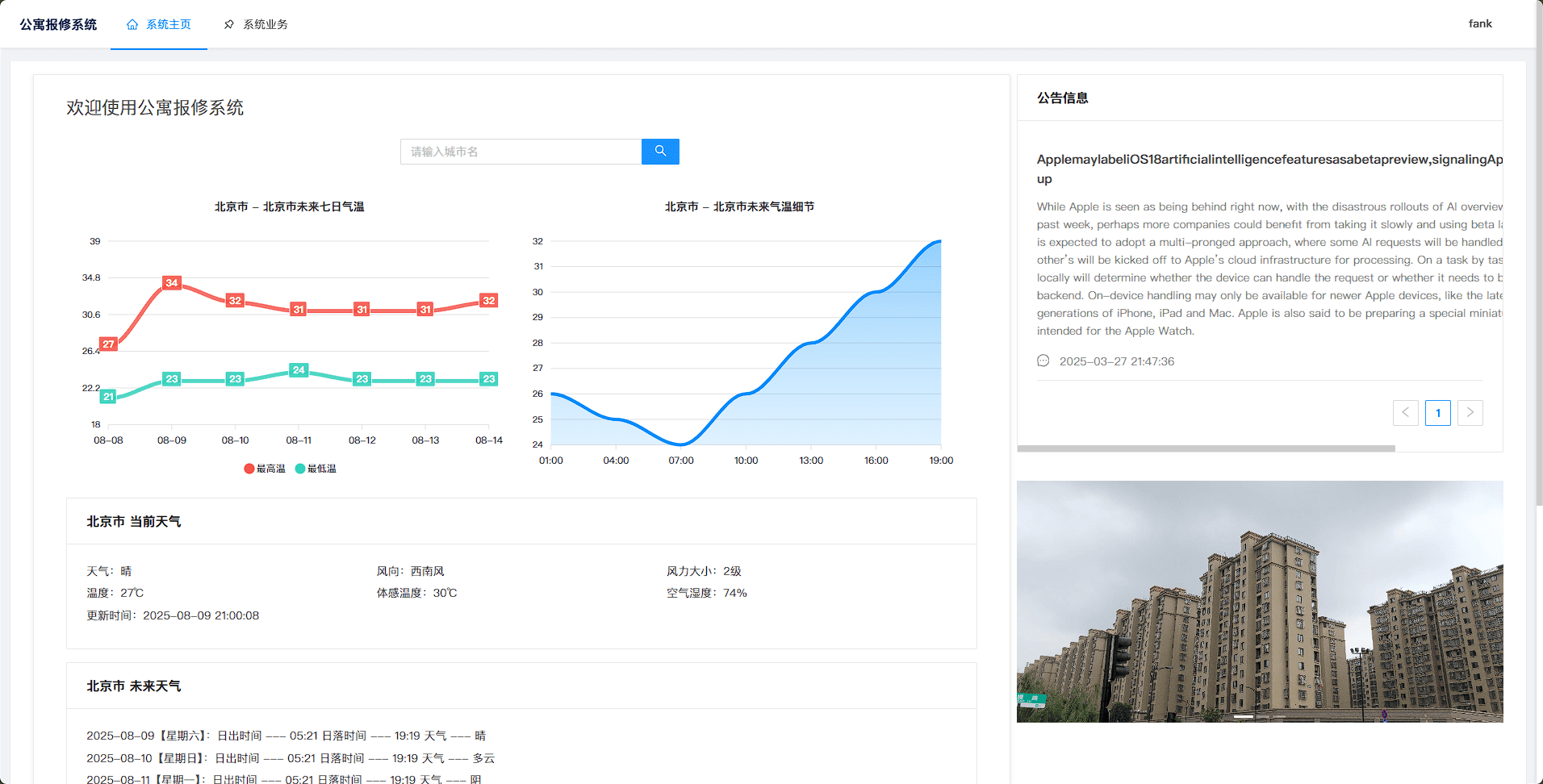Image resolution: width=1543 pixels, height=784 pixels.
Task: Click the 27 high temperature point on 08-08
Action: (108, 344)
